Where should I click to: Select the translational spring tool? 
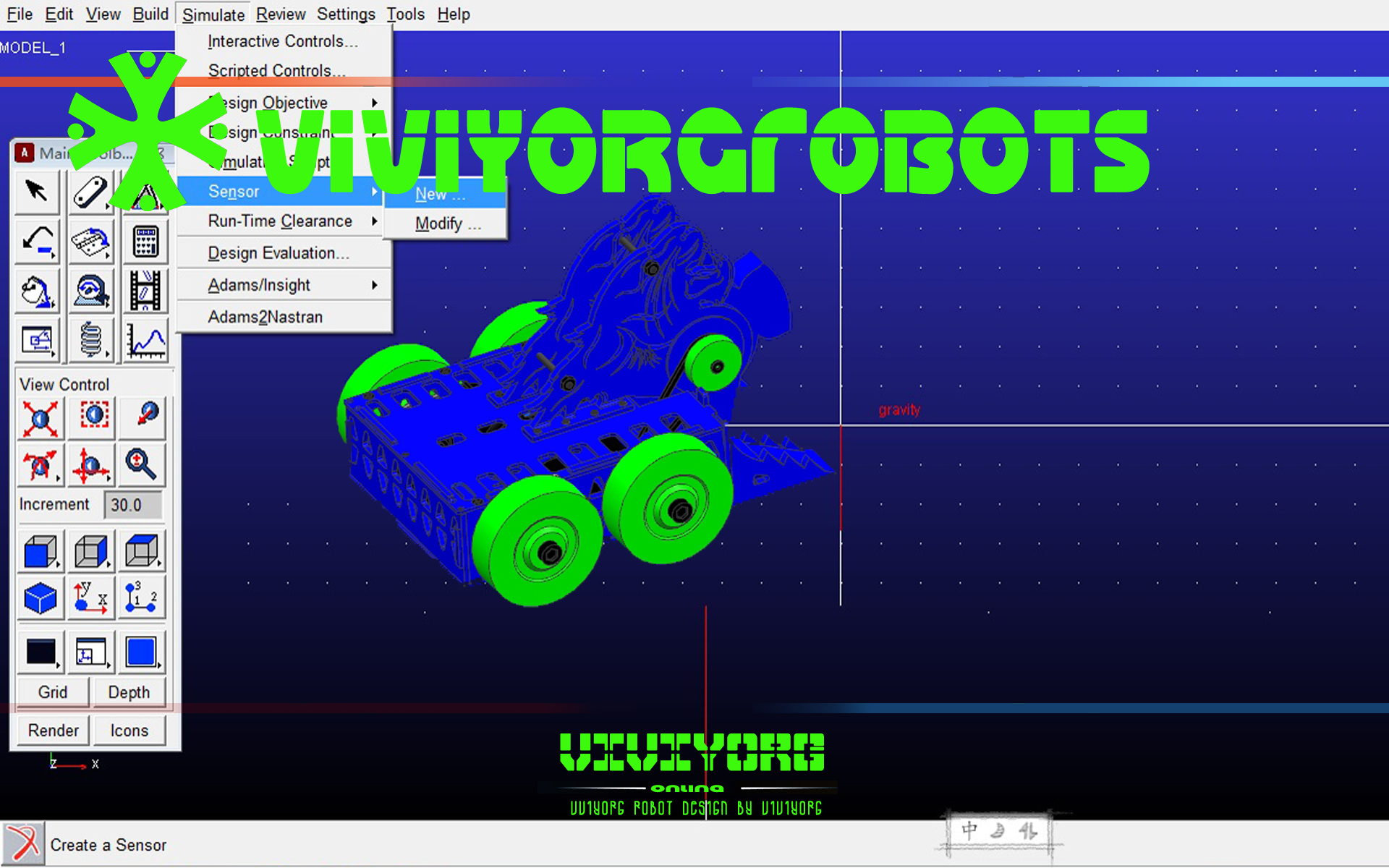(91, 340)
